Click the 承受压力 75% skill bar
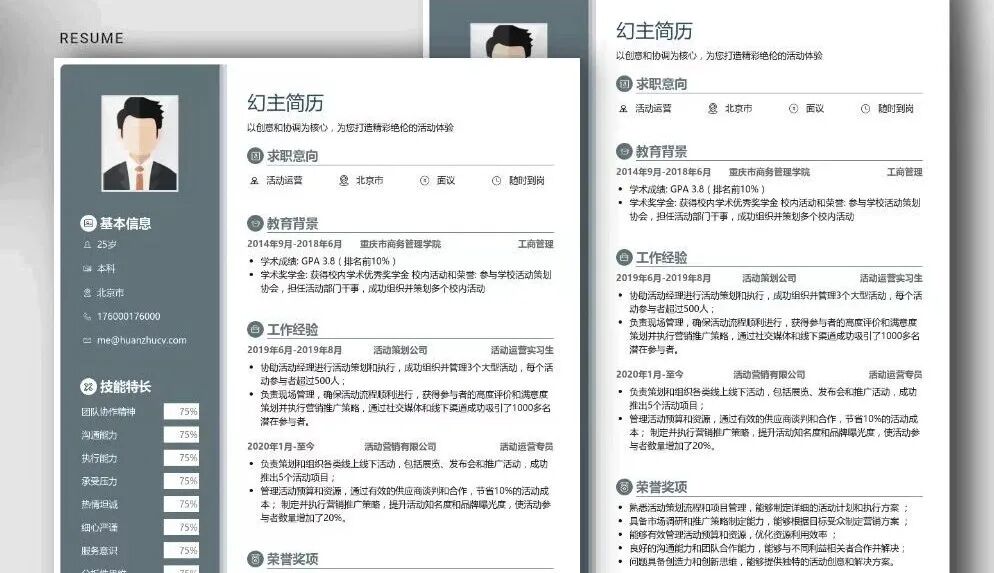This screenshot has width=994, height=573. coord(181,480)
